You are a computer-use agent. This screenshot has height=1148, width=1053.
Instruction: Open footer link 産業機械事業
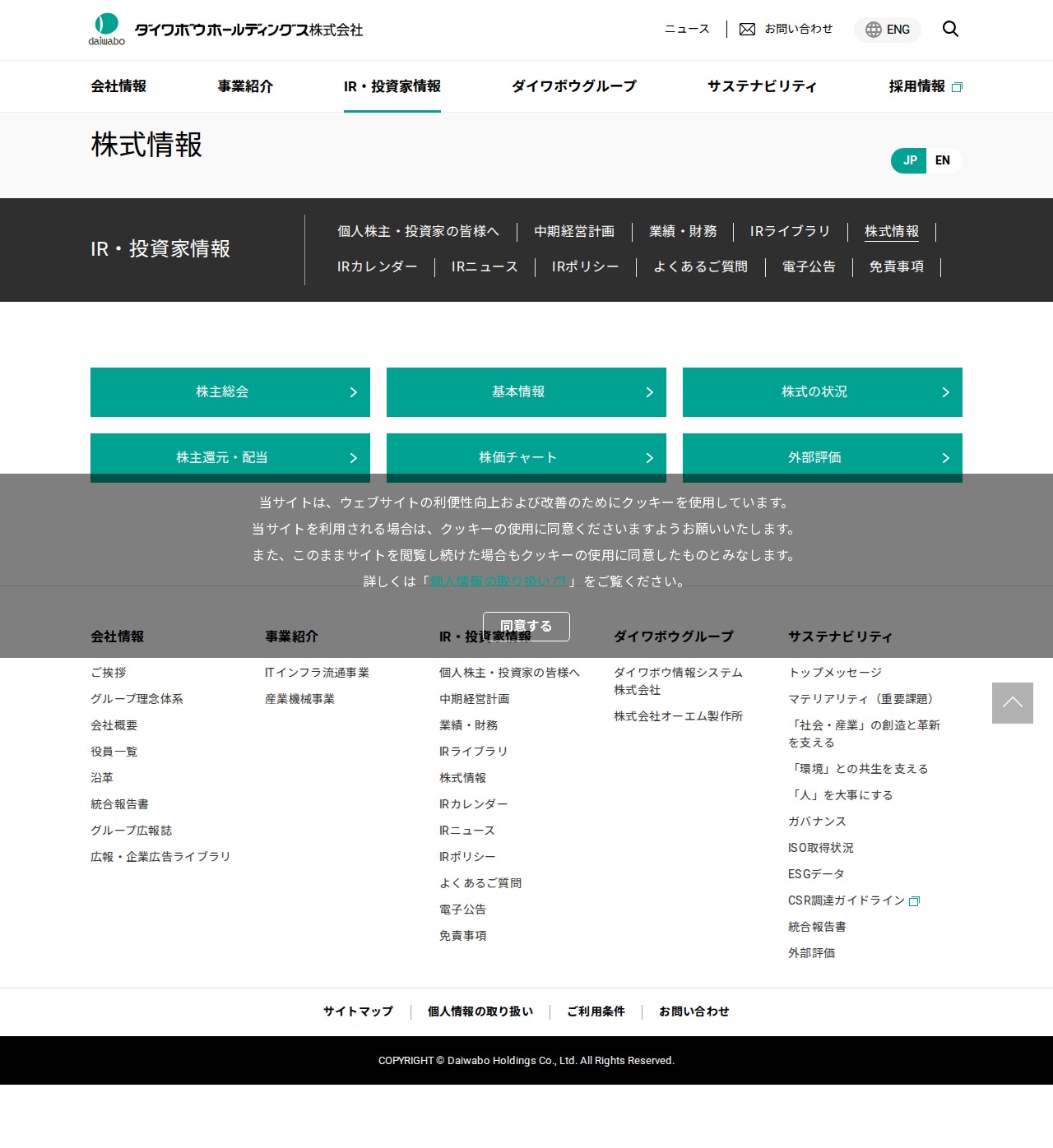299,699
